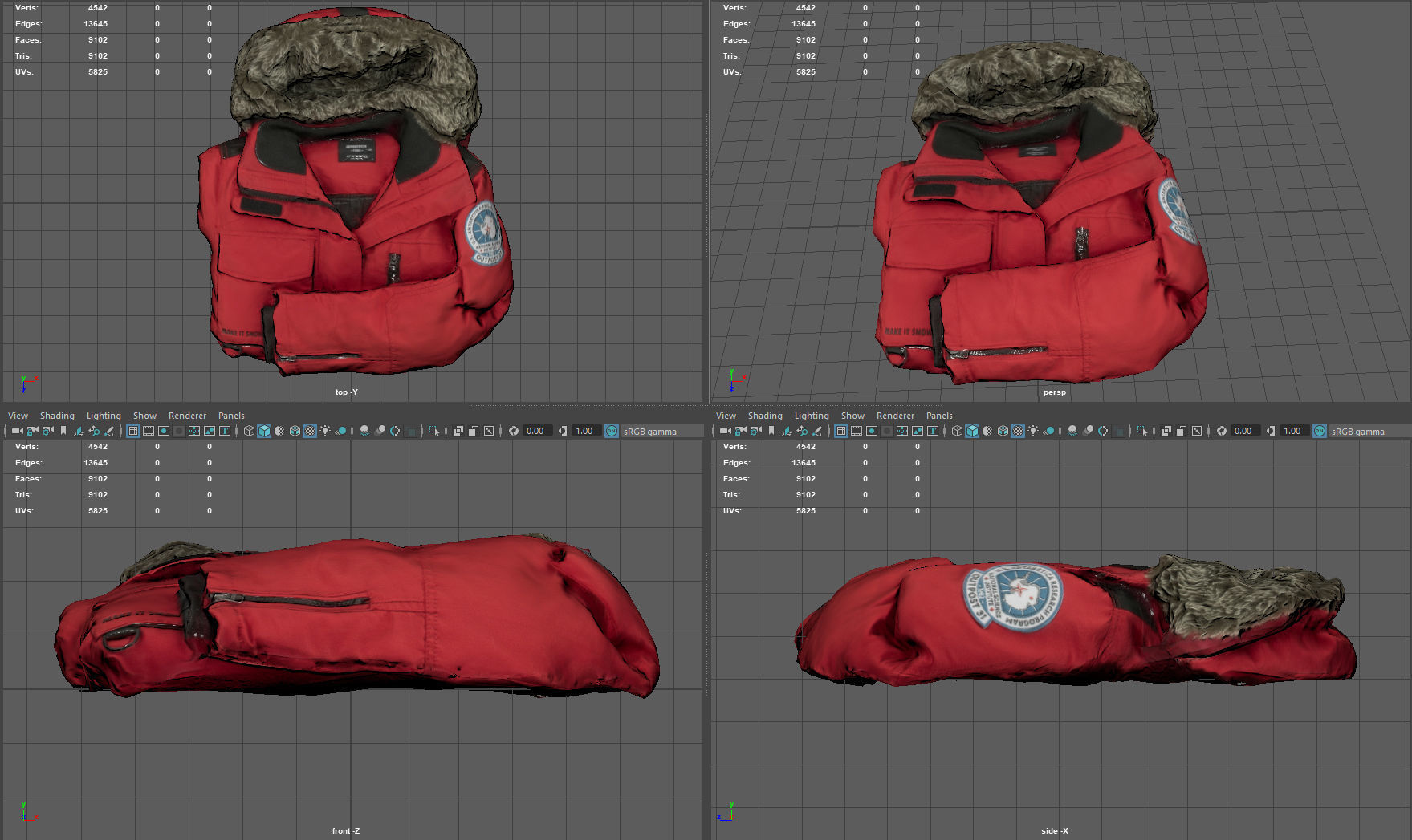Open View menu in front -Z panel

click(18, 416)
